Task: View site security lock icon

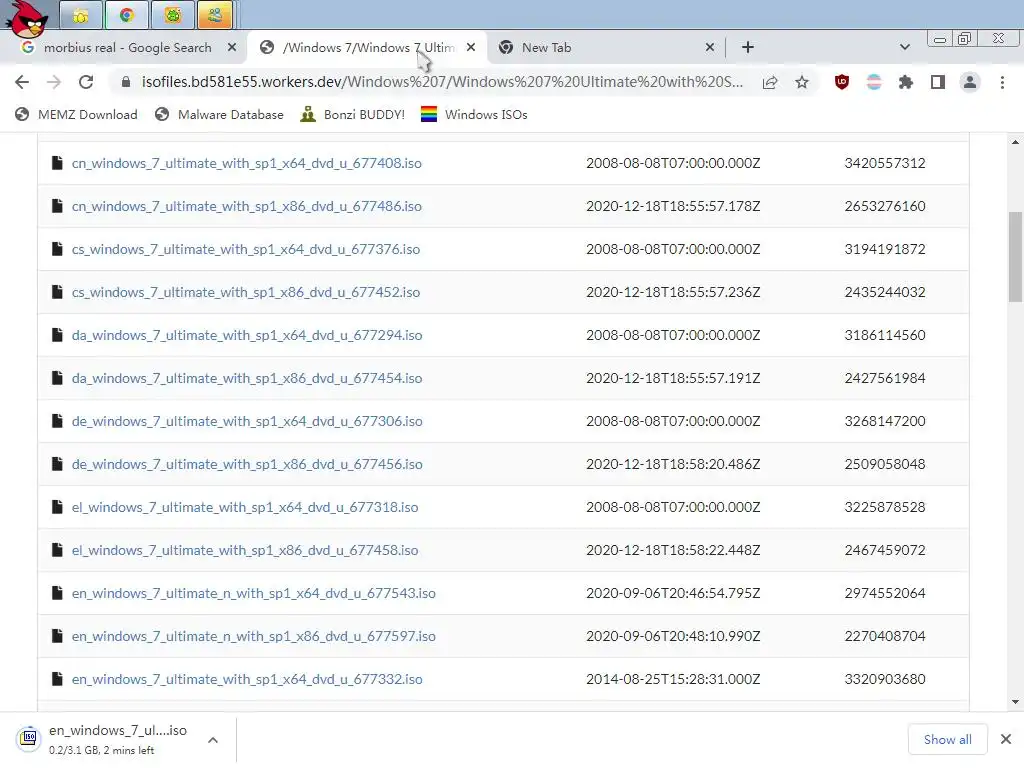Action: coord(127,82)
